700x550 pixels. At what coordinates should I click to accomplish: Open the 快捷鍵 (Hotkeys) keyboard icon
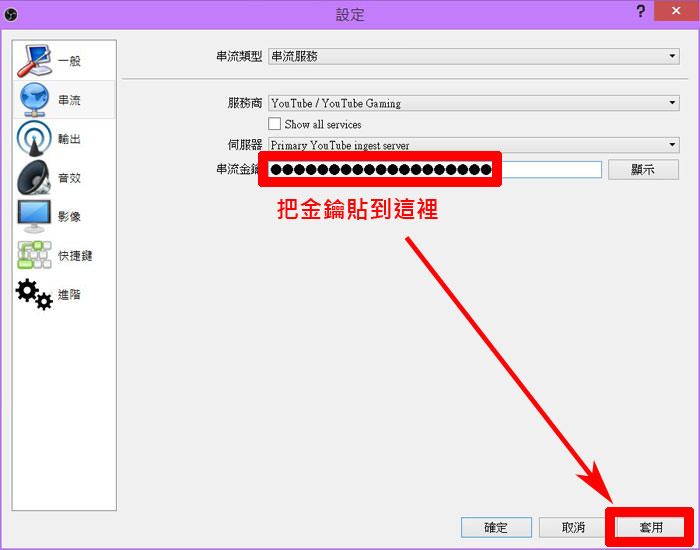click(34, 255)
